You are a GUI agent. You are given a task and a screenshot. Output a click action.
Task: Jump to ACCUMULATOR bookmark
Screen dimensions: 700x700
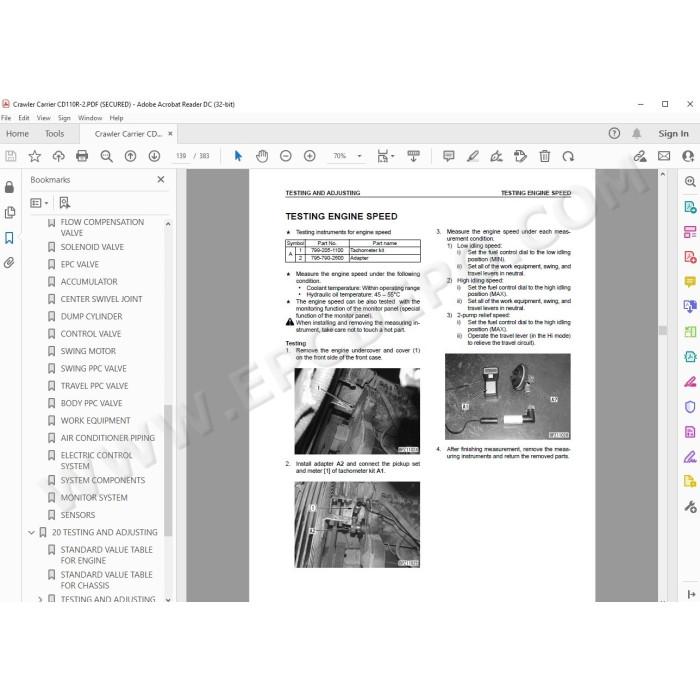tap(89, 282)
